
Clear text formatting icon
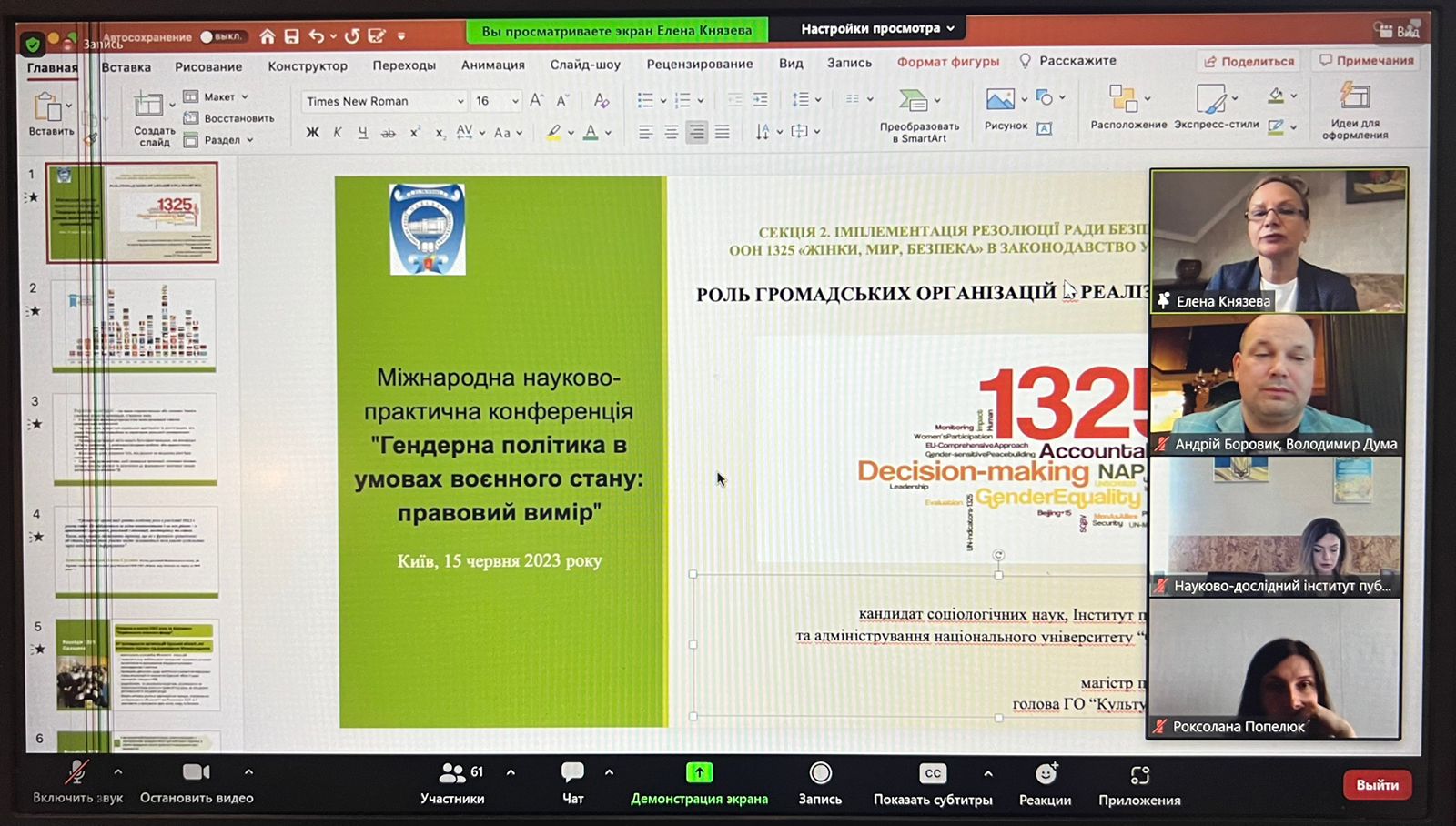(602, 100)
